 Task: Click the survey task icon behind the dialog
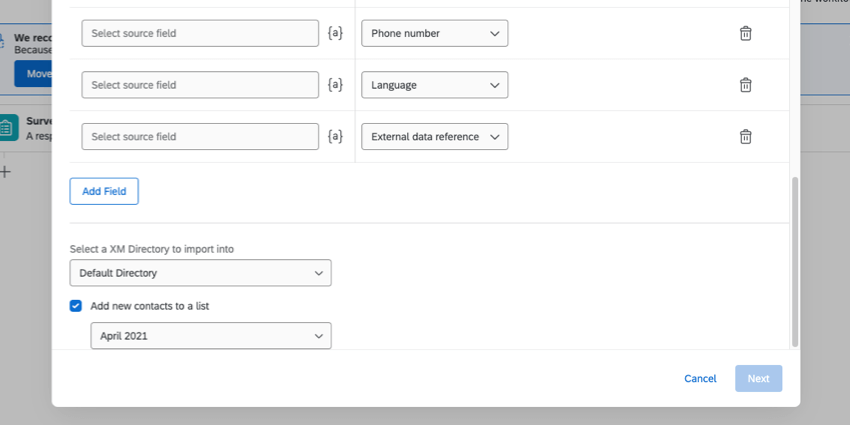click(8, 127)
